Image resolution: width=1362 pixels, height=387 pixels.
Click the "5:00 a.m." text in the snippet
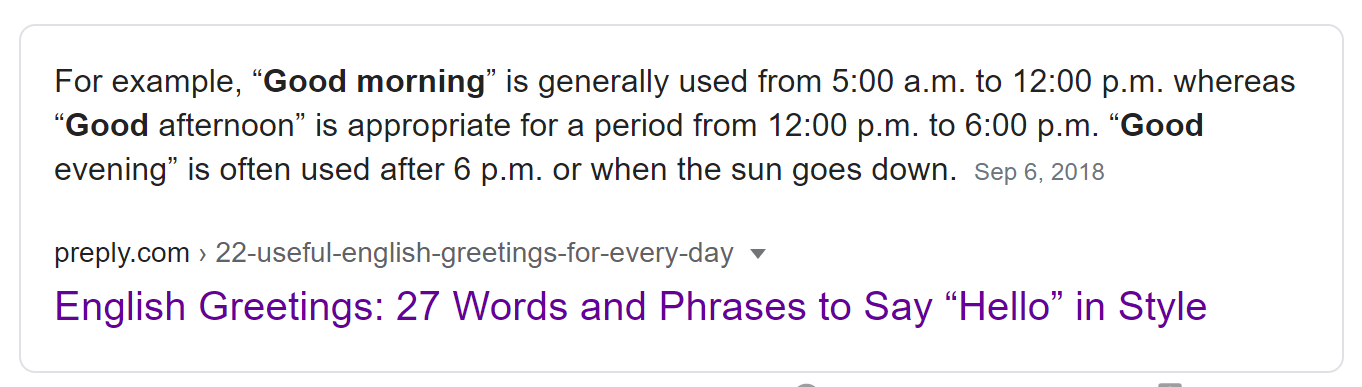[894, 81]
